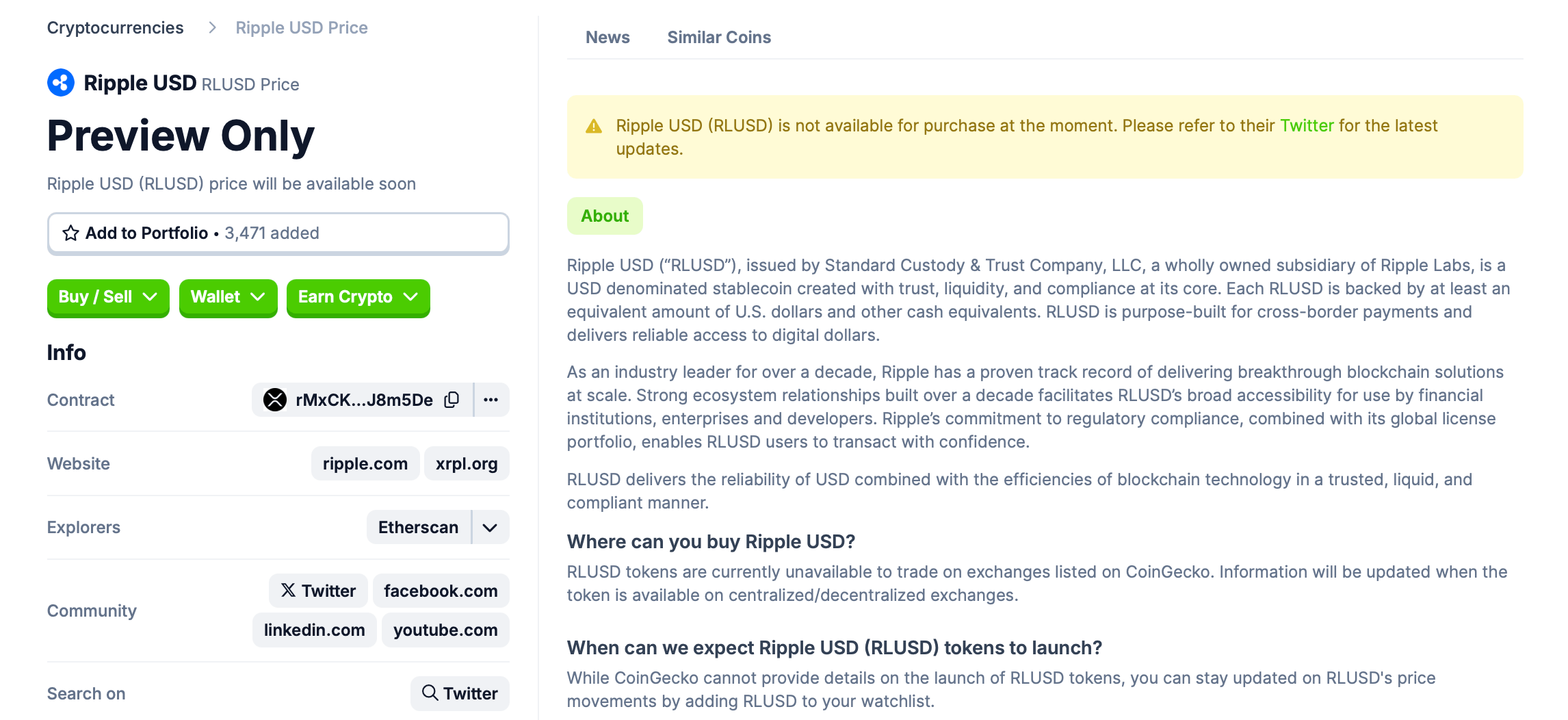Click Twitter link in yellow notice
Viewport: 1568px width, 720px height.
(x=1307, y=126)
